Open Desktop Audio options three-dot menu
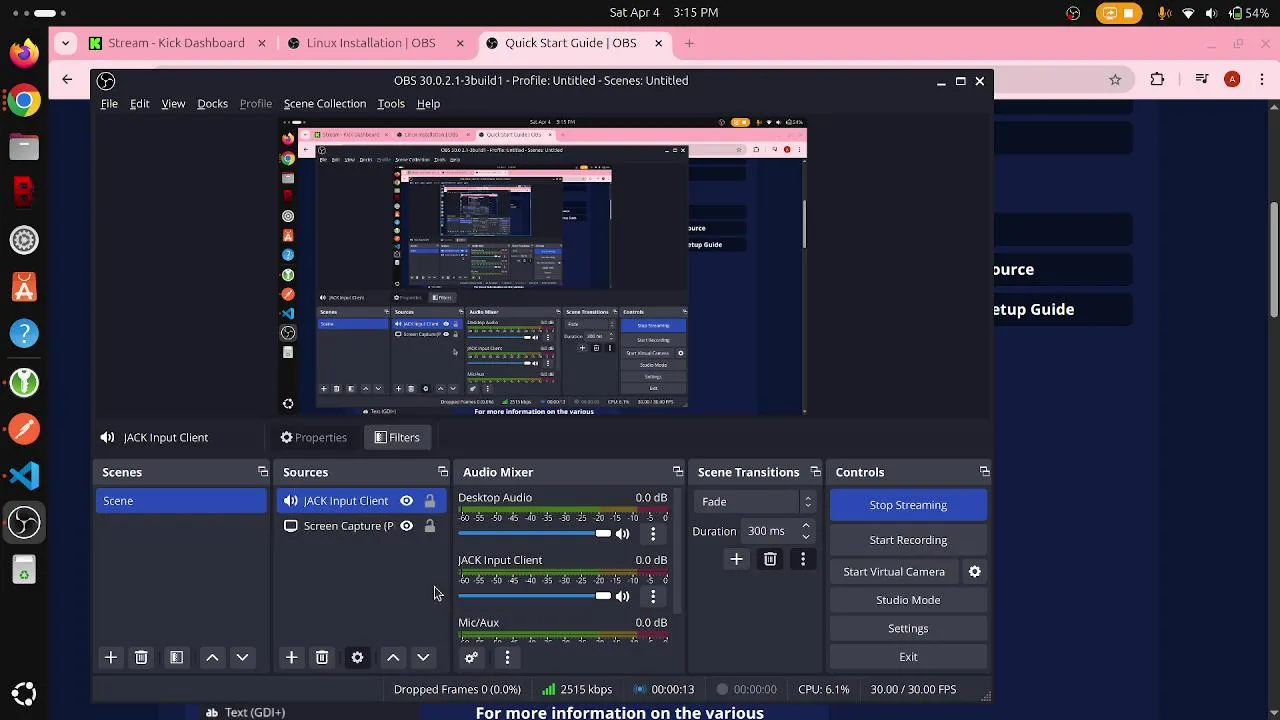The image size is (1280, 720). coord(653,534)
